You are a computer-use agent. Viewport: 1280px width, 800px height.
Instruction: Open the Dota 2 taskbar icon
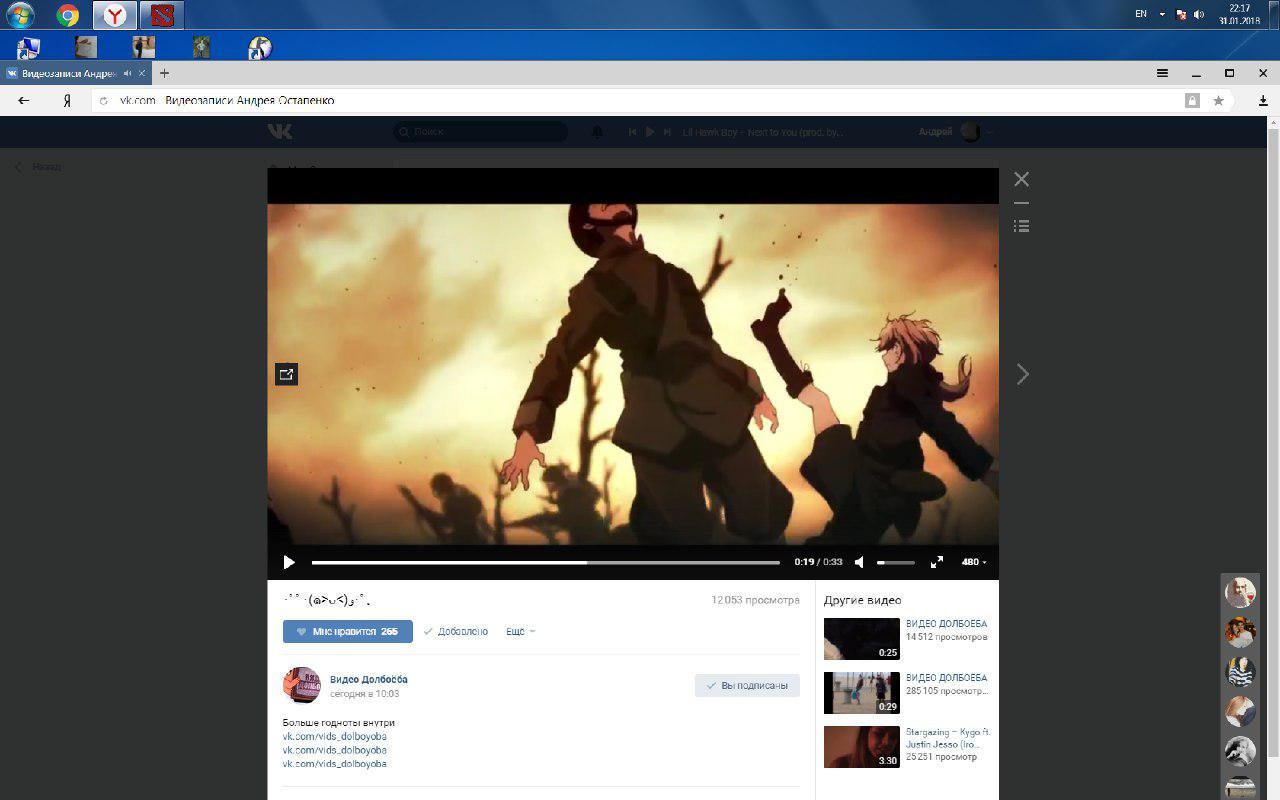pyautogui.click(x=162, y=15)
